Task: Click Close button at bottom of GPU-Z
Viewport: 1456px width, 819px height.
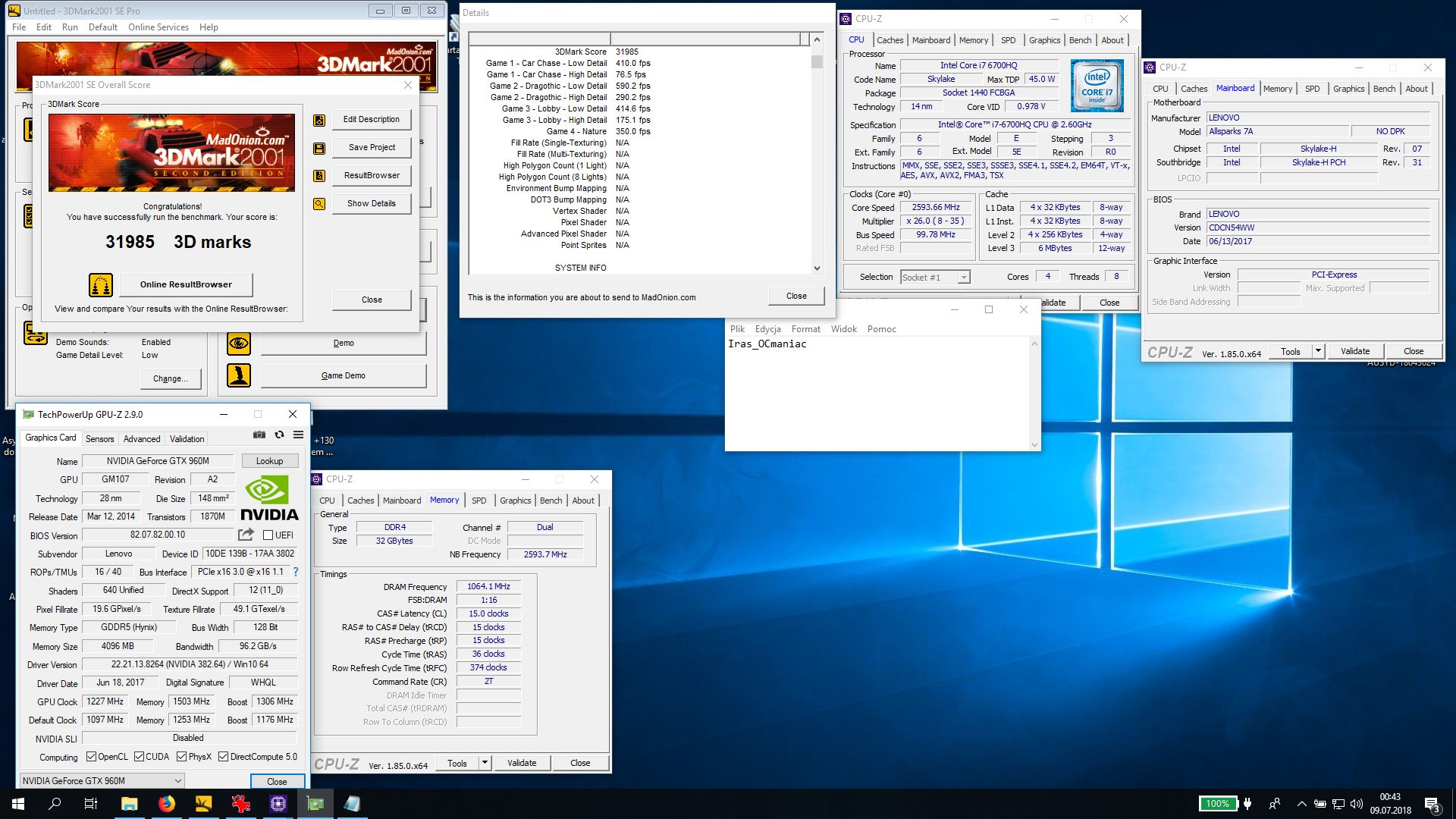Action: point(277,781)
